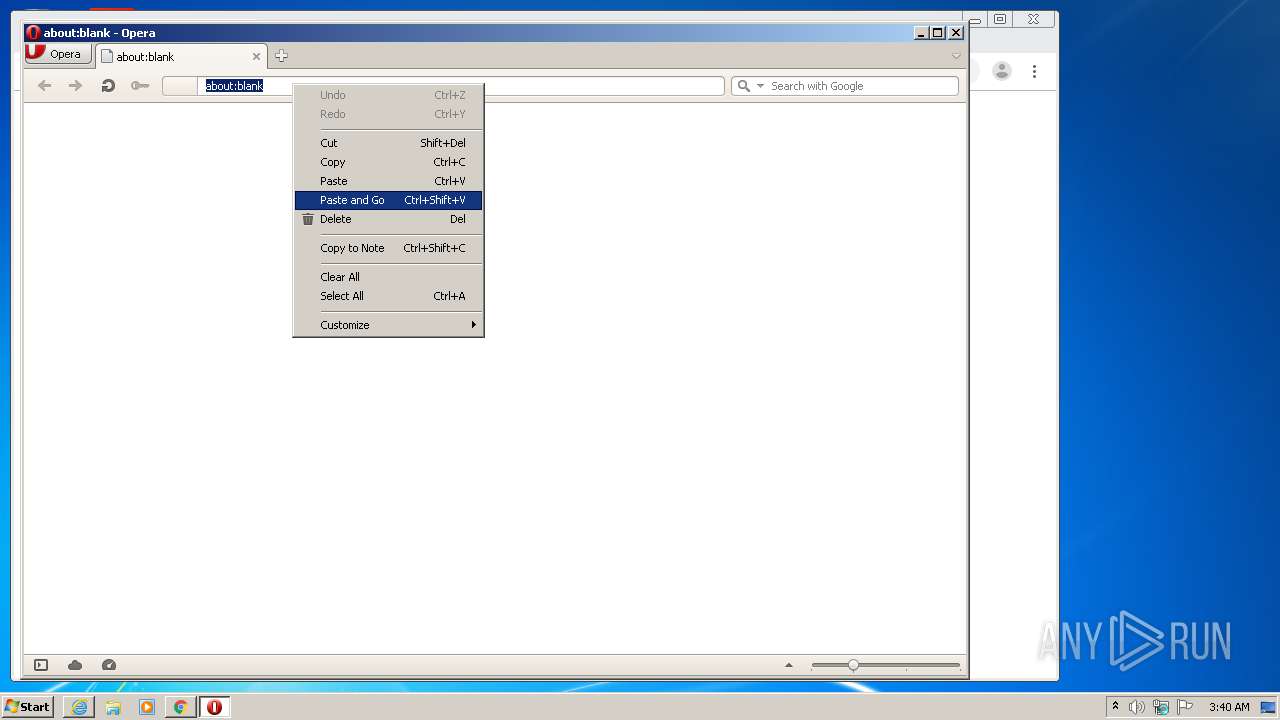Click the Back navigation arrow
Screen dimensions: 1280x720
pyautogui.click(x=44, y=86)
